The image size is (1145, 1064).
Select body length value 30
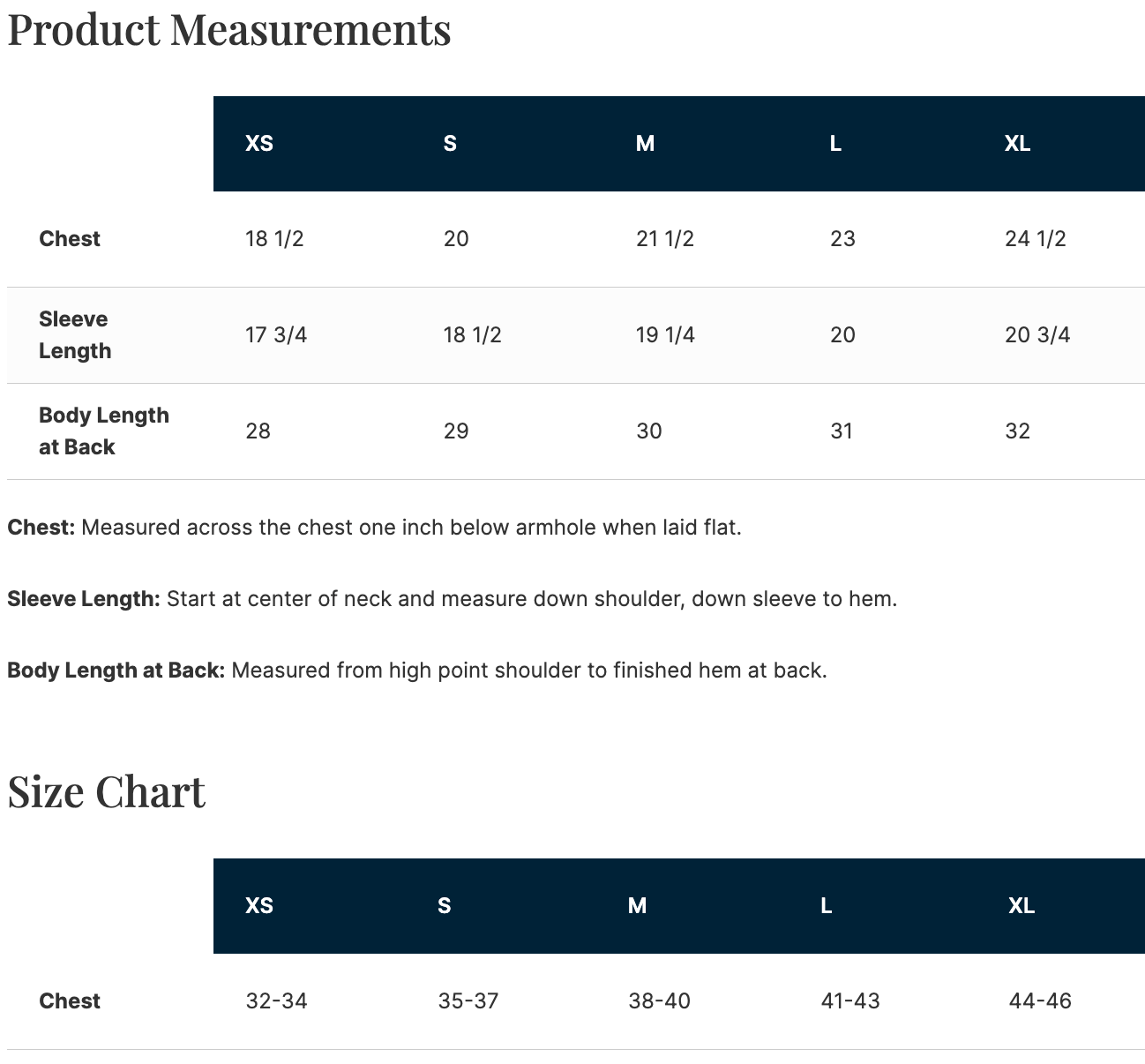tap(649, 431)
